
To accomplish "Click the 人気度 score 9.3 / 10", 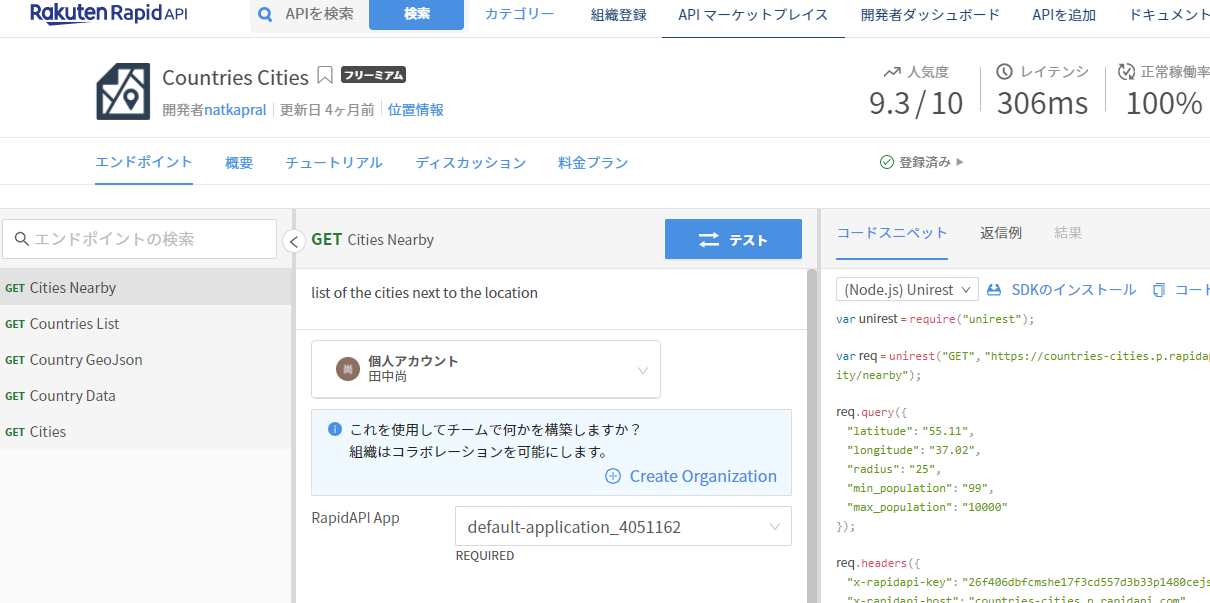I will coord(916,103).
